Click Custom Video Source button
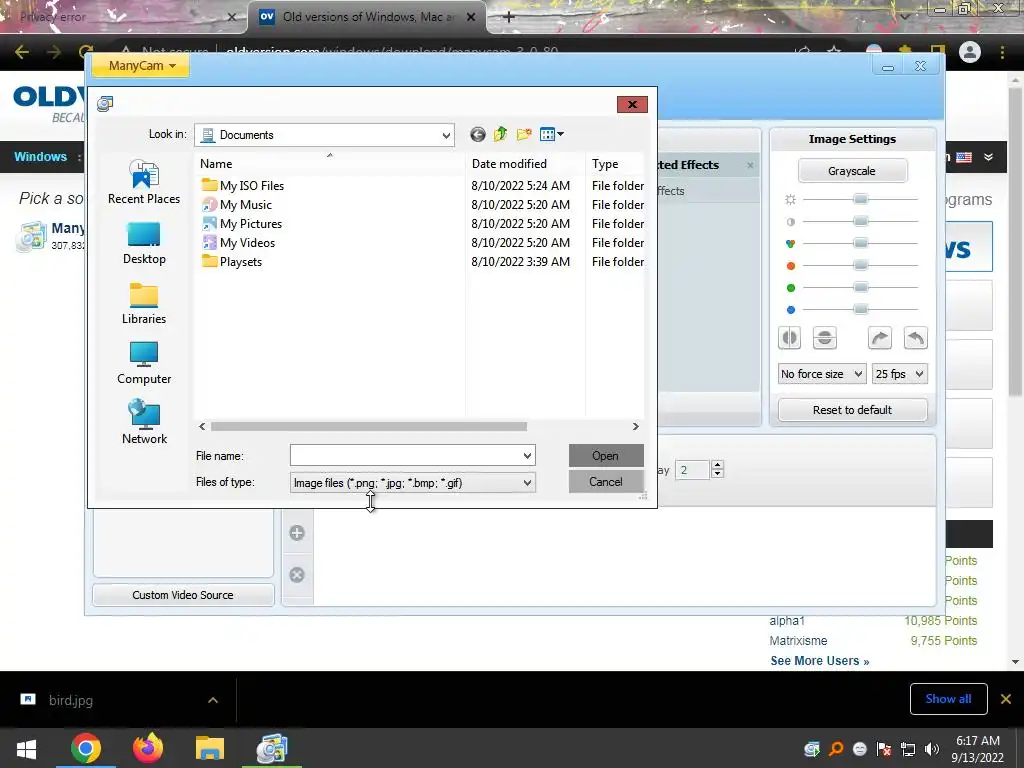1024x768 pixels. click(183, 595)
